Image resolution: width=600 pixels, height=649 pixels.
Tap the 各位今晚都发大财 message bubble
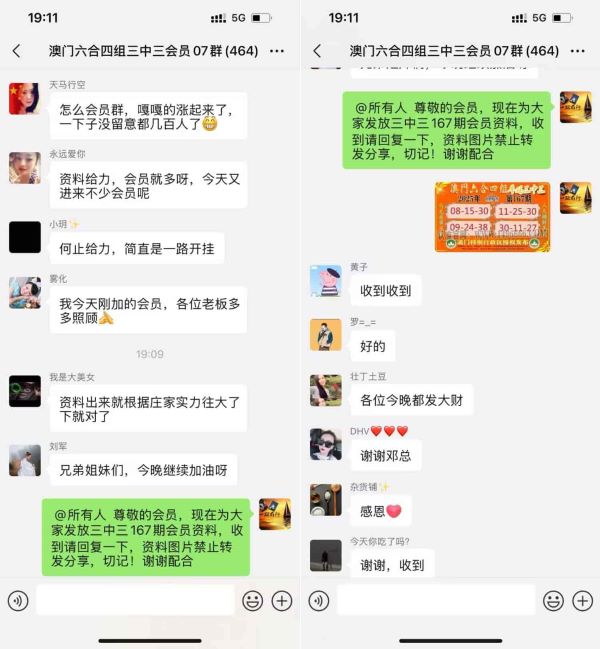pyautogui.click(x=412, y=400)
